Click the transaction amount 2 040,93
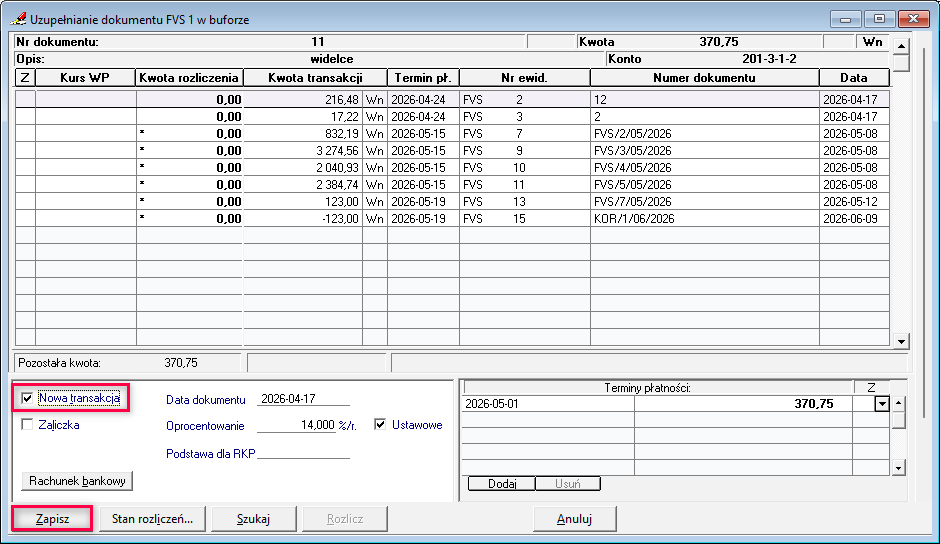The height and width of the screenshot is (544, 940). coord(337,167)
